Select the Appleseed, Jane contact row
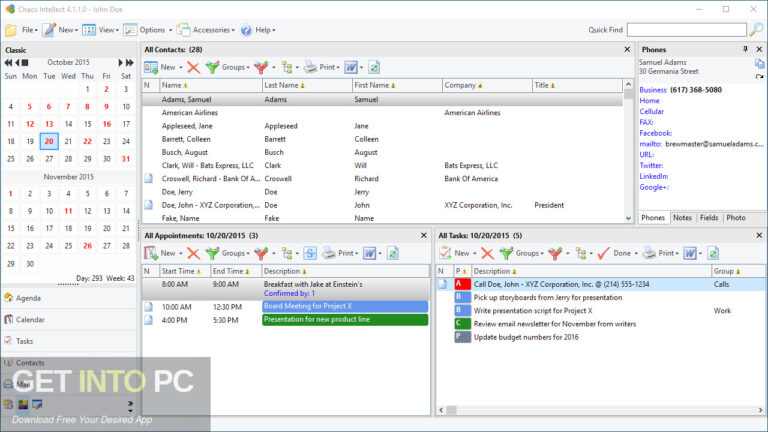Viewport: 768px width, 432px height. tap(383, 126)
